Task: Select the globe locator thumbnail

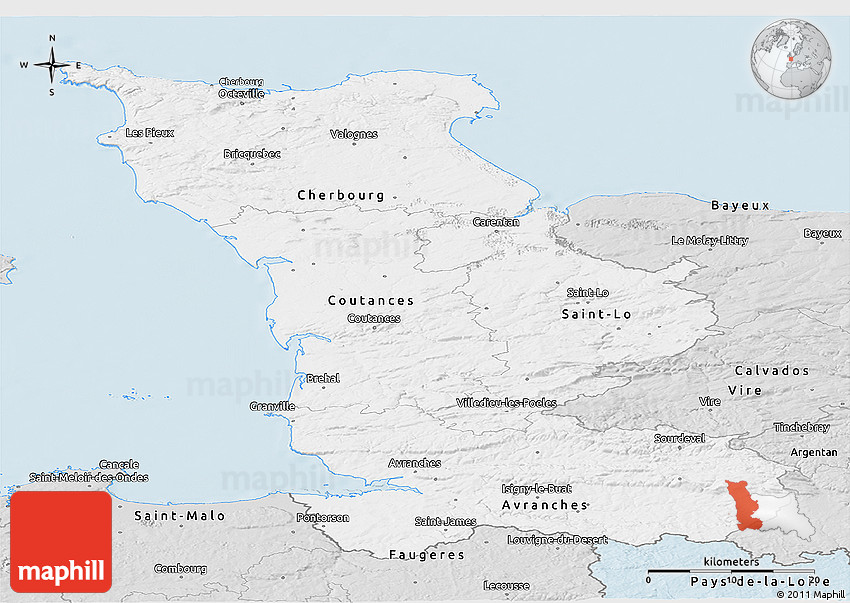Action: pos(791,59)
